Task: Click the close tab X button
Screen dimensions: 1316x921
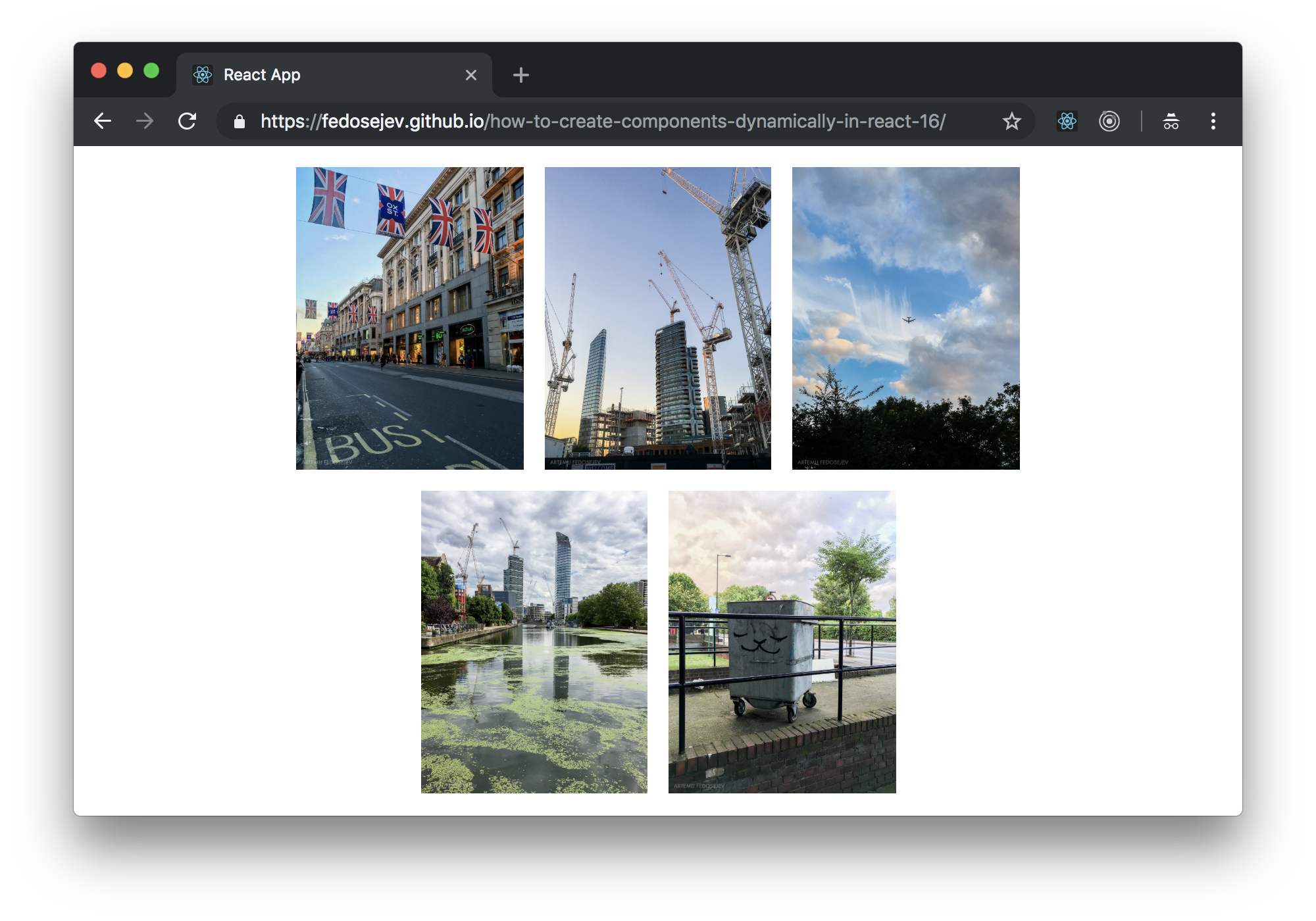Action: pyautogui.click(x=470, y=75)
